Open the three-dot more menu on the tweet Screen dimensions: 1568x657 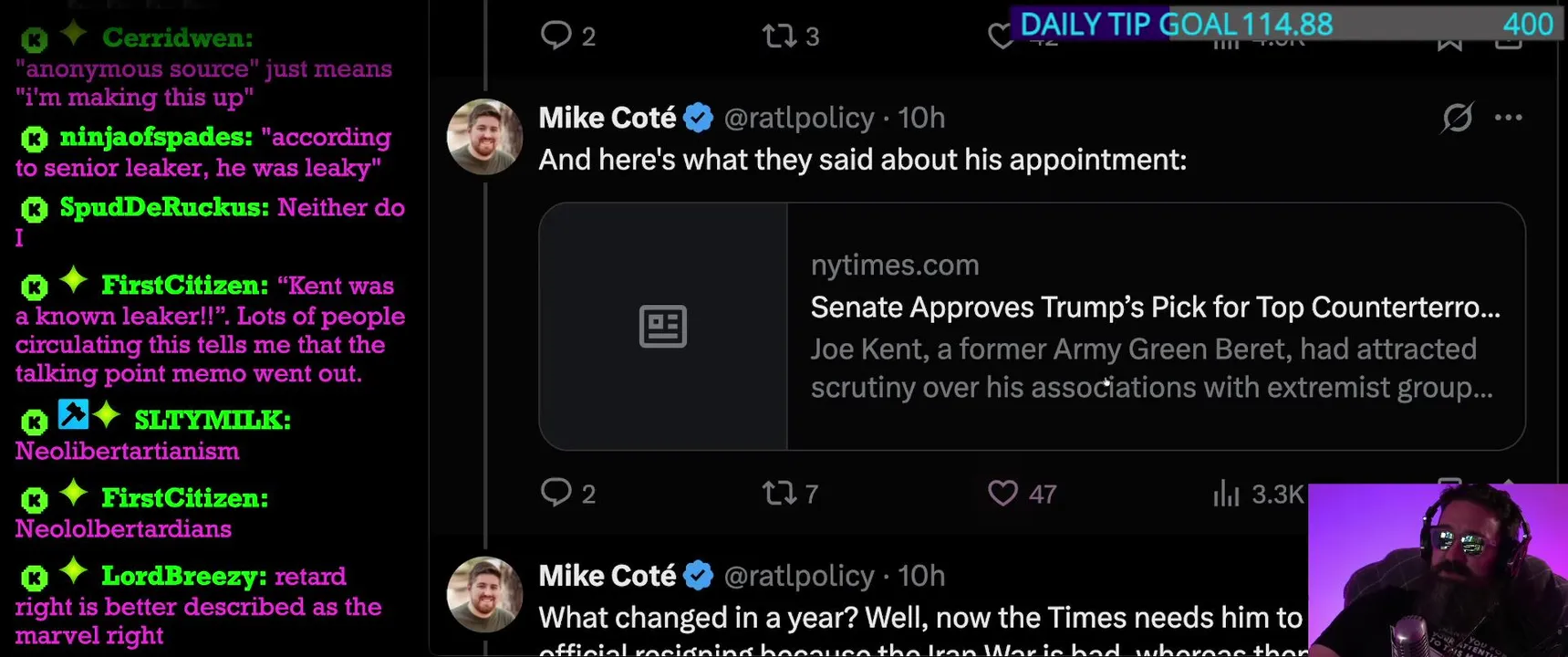[x=1508, y=118]
